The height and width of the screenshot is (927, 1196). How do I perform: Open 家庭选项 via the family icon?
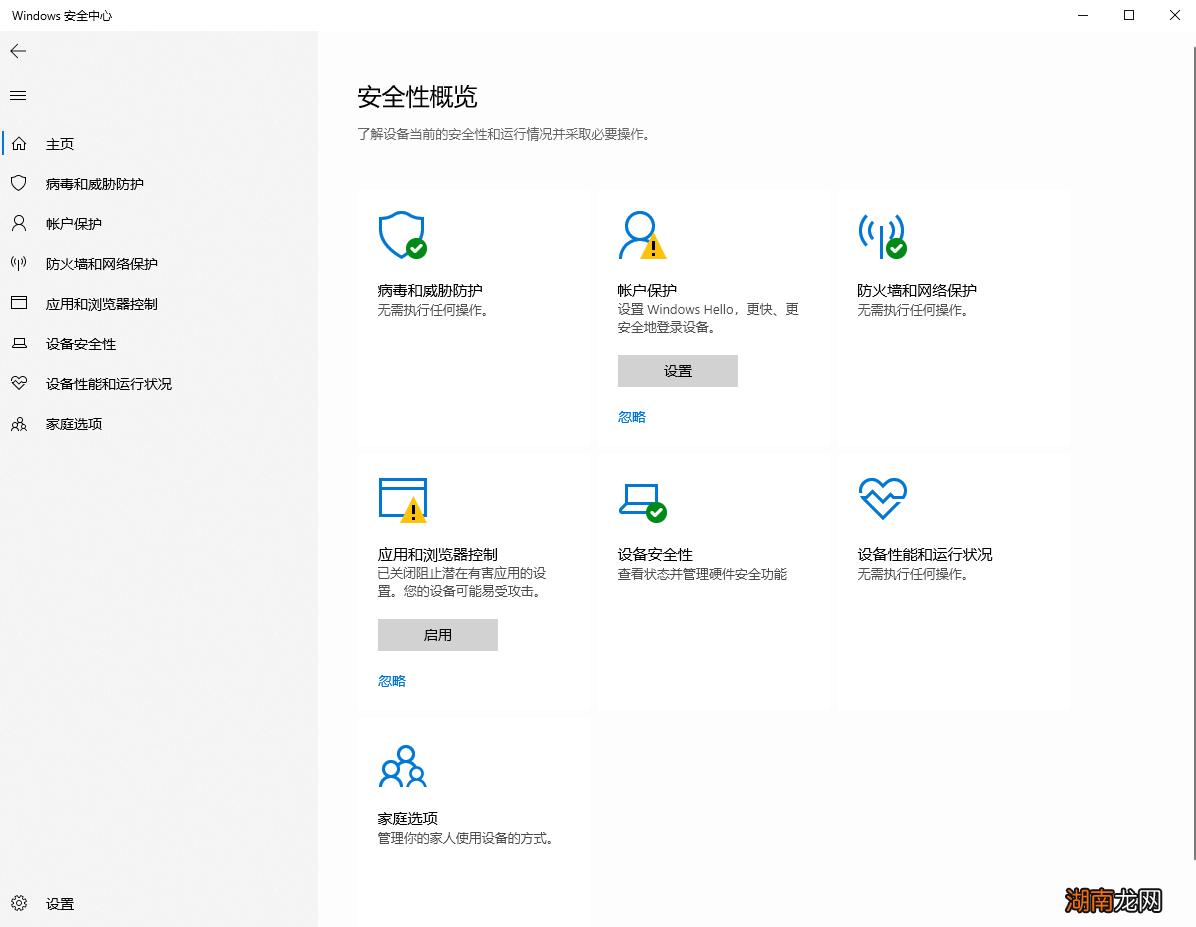[402, 765]
